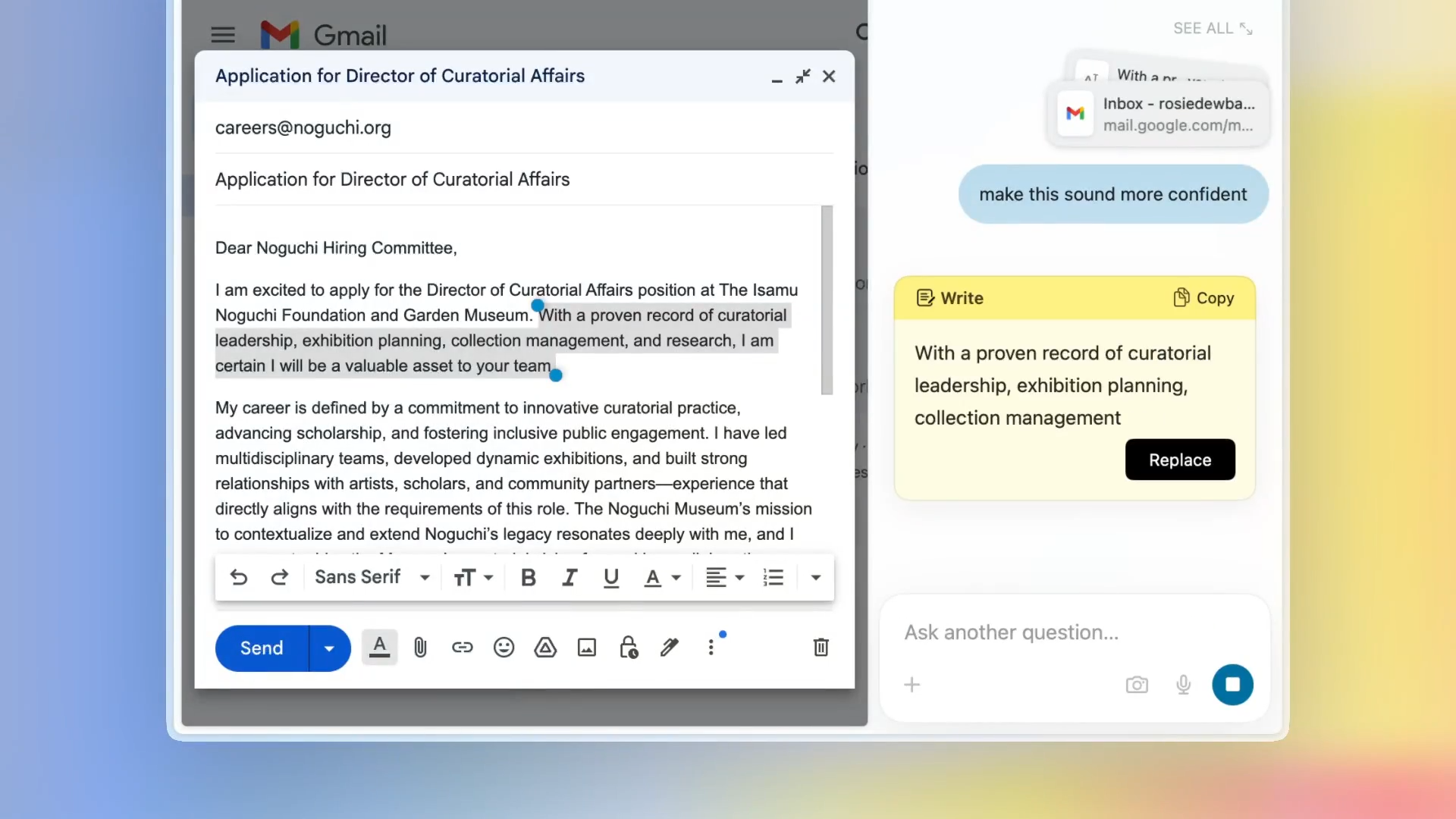Open the text size dropdown
Image resolution: width=1456 pixels, height=819 pixels.
coord(473,578)
